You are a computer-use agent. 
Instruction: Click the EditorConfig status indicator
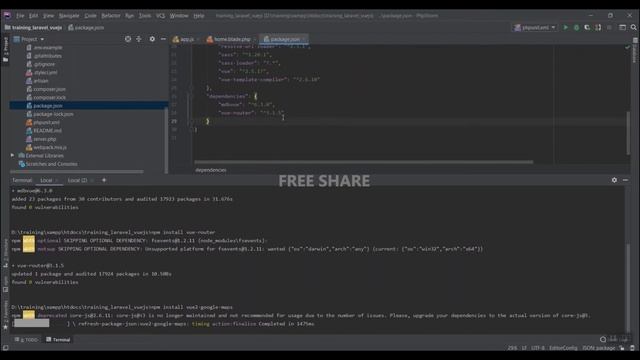point(563,348)
